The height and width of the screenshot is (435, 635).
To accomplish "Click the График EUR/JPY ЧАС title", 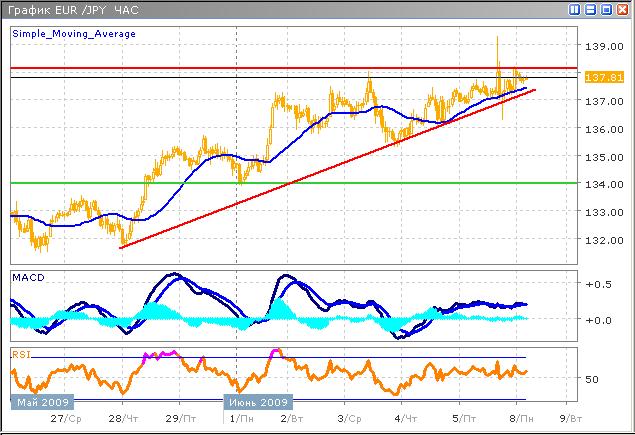I will tap(62, 10).
